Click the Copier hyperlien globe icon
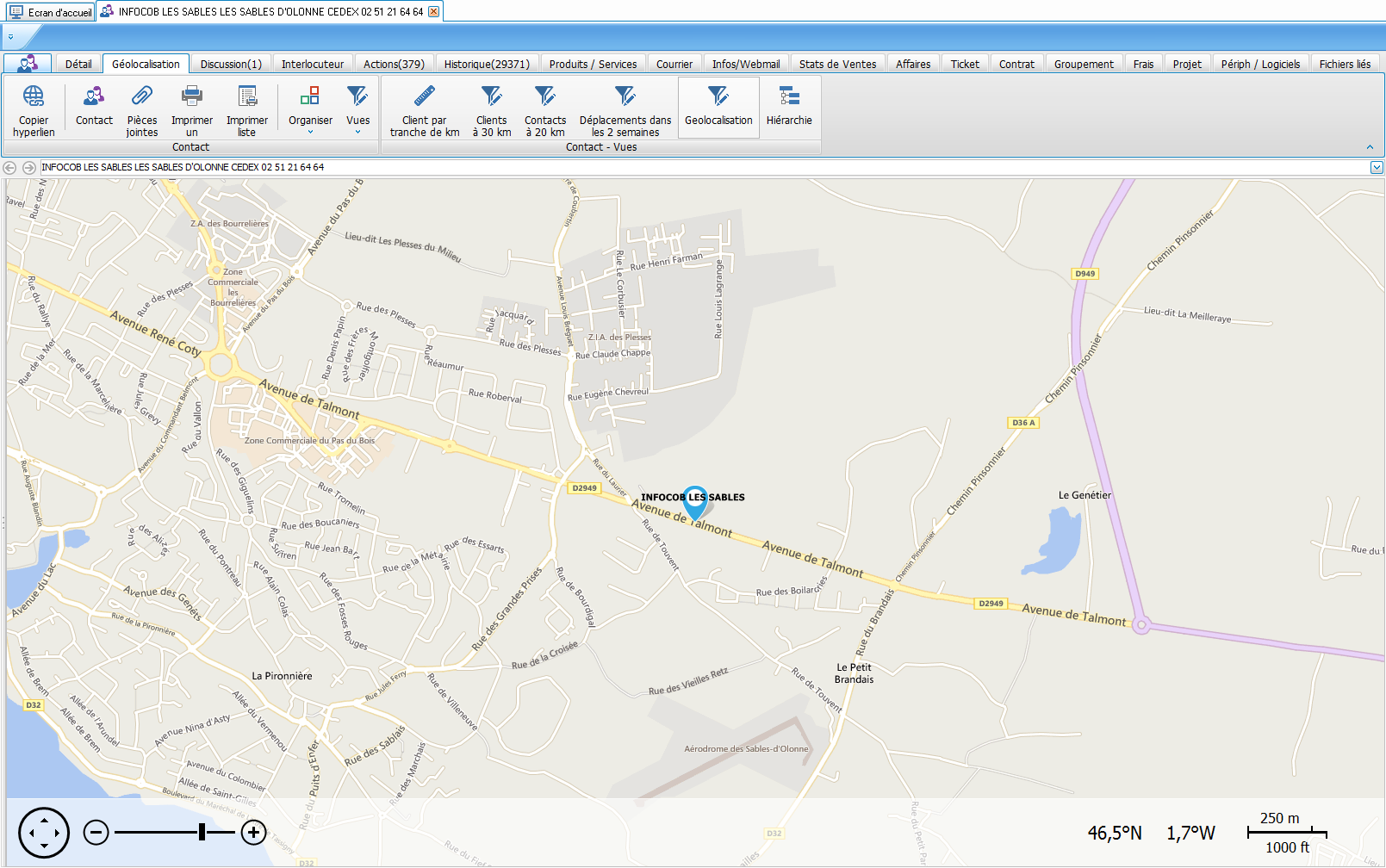Viewport: 1386px width, 868px height. 34,96
